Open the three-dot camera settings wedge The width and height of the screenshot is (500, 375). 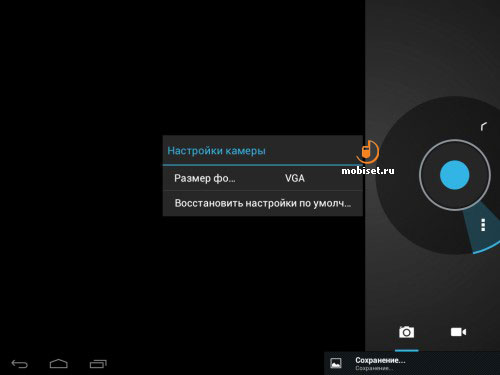[483, 225]
